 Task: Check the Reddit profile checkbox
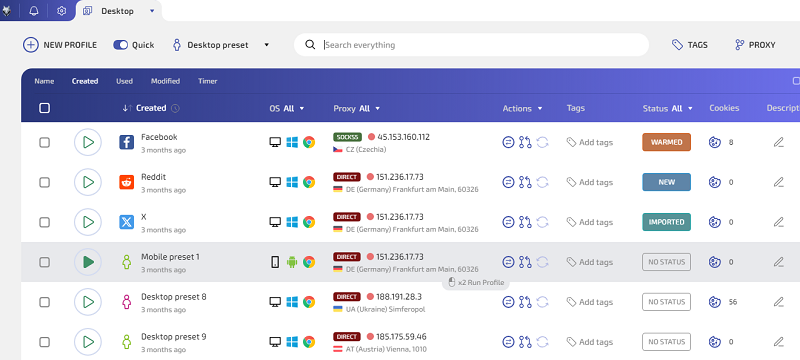[44, 182]
